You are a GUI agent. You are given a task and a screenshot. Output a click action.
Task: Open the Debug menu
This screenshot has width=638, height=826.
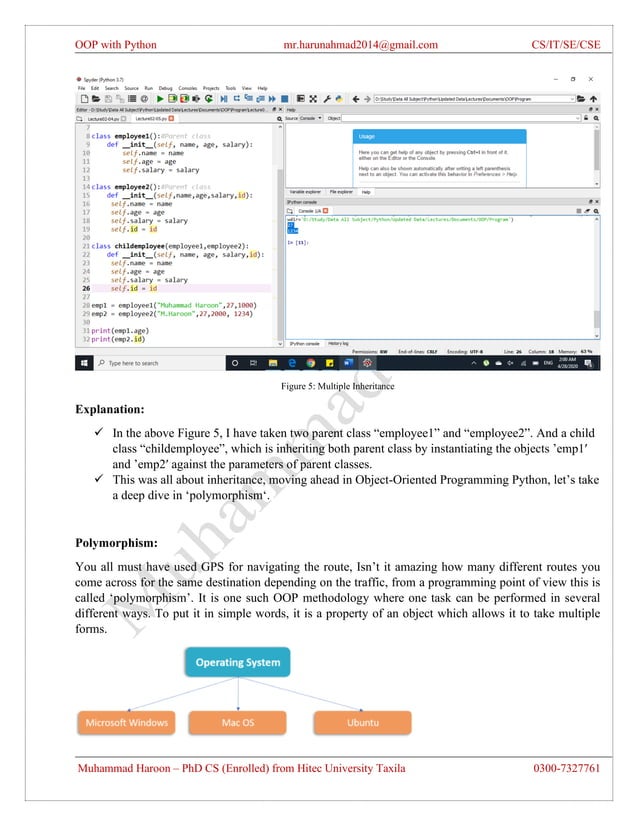(165, 88)
